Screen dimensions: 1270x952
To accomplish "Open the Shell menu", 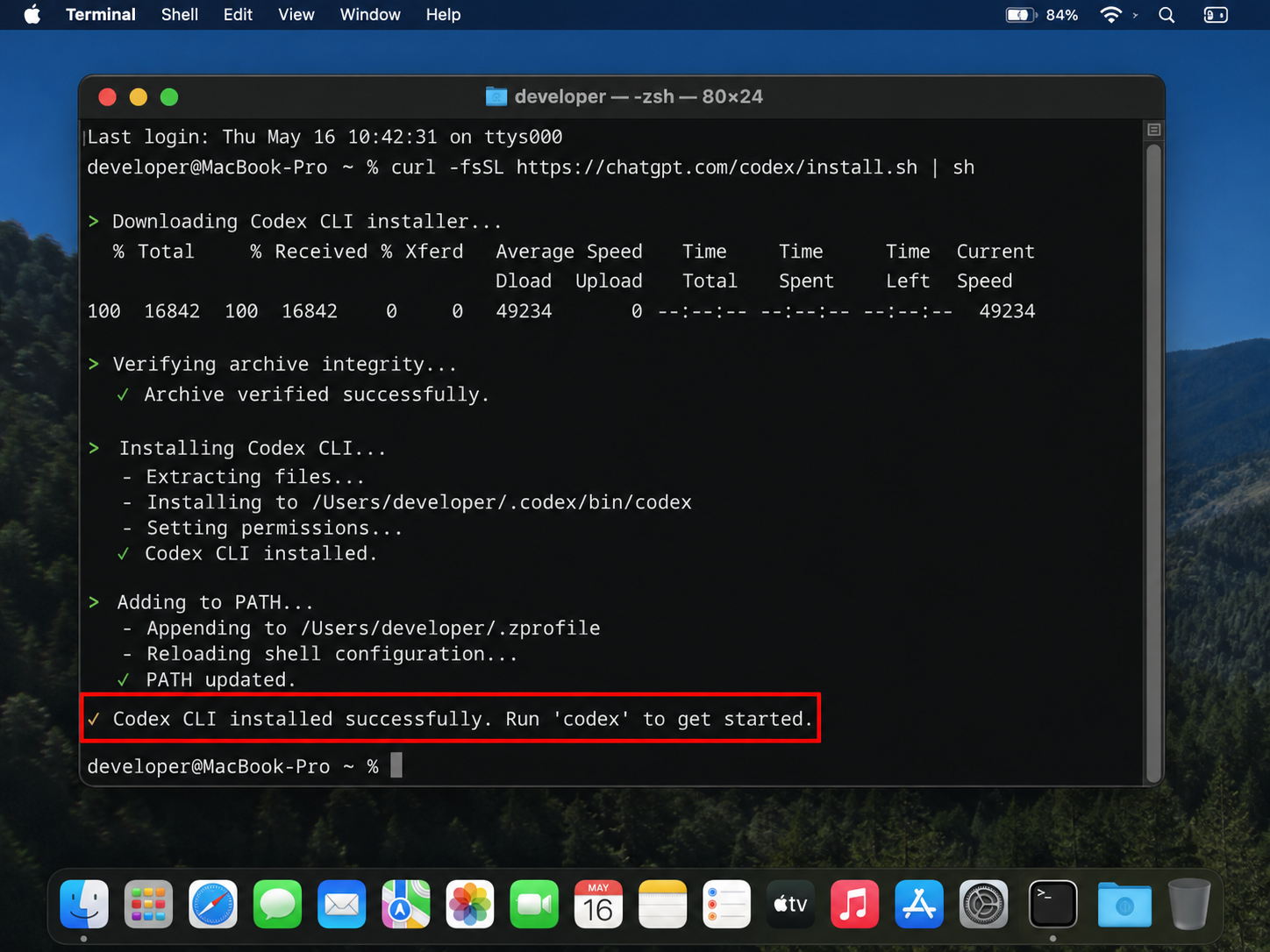I will pyautogui.click(x=180, y=15).
